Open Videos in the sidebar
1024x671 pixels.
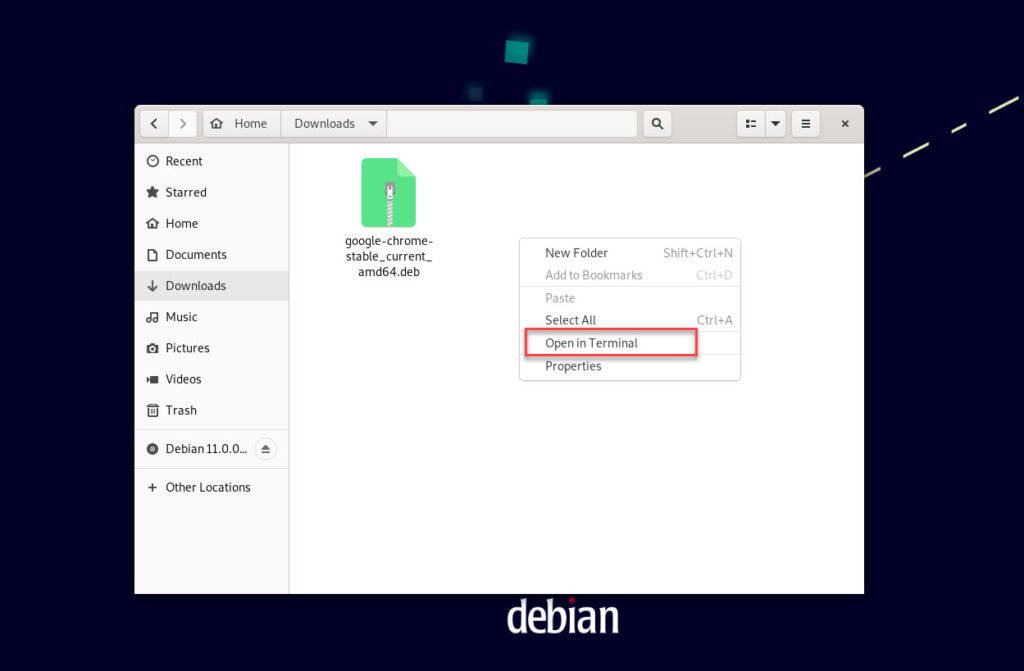pyautogui.click(x=212, y=379)
